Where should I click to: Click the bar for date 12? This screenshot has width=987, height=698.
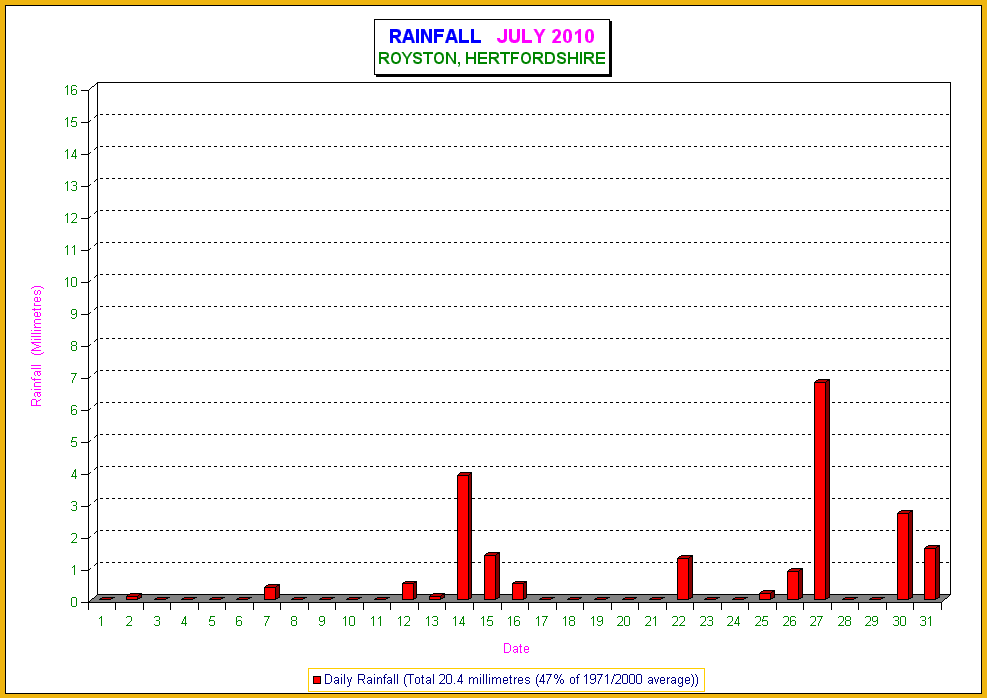coord(409,590)
